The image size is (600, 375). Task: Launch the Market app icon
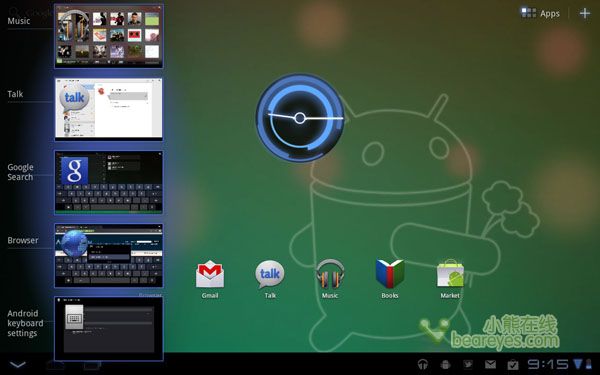pos(450,279)
